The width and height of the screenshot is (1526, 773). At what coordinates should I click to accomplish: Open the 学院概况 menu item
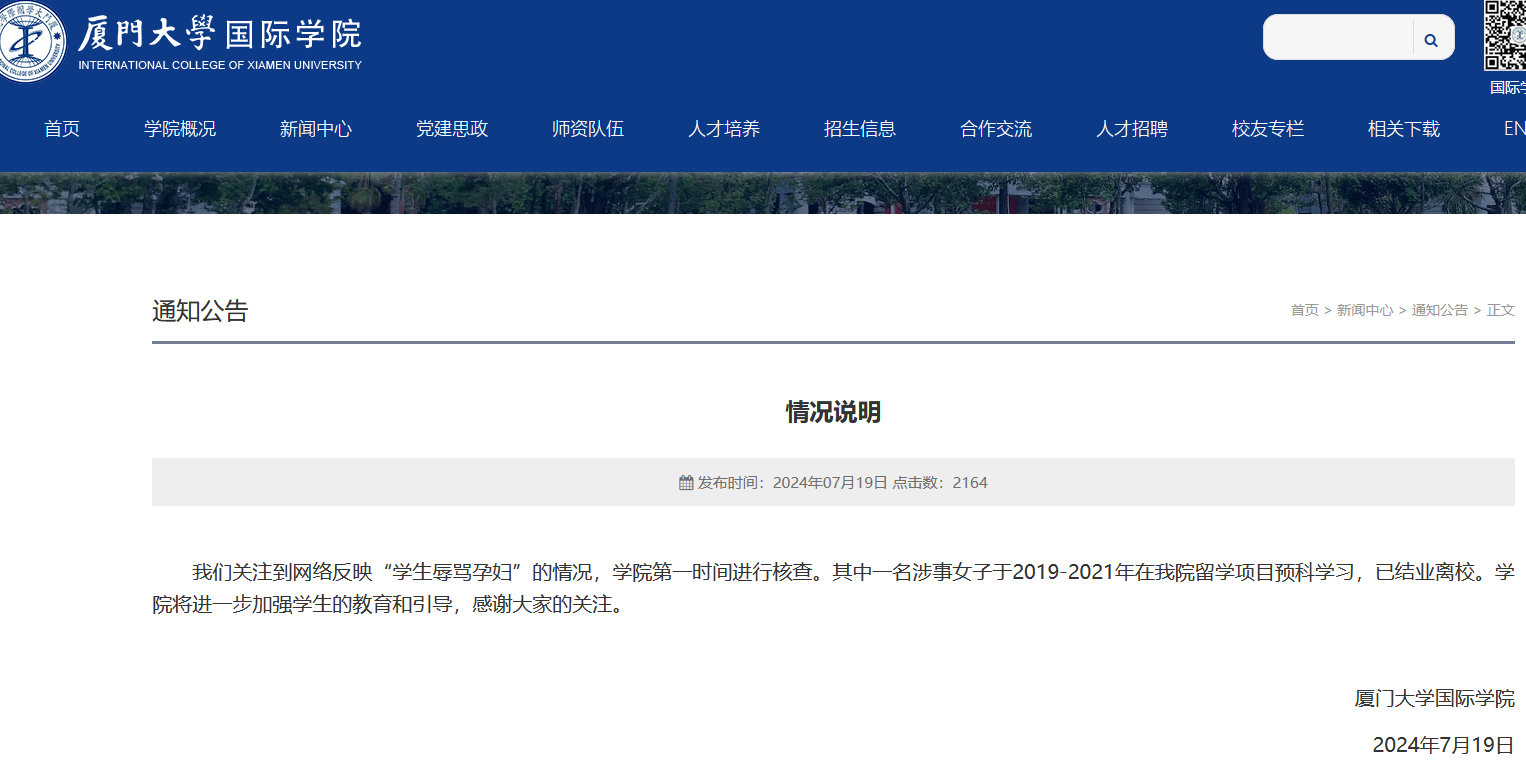(x=180, y=129)
